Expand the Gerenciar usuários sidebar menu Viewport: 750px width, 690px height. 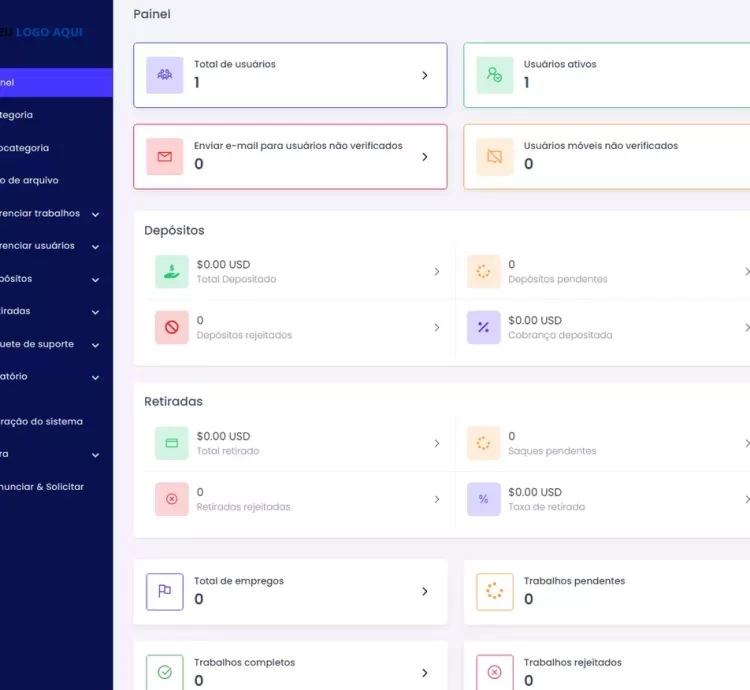click(95, 246)
